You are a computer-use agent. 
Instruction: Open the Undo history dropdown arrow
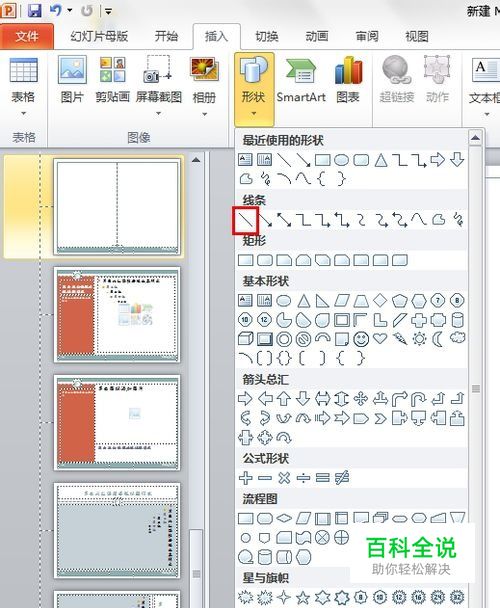pos(70,10)
